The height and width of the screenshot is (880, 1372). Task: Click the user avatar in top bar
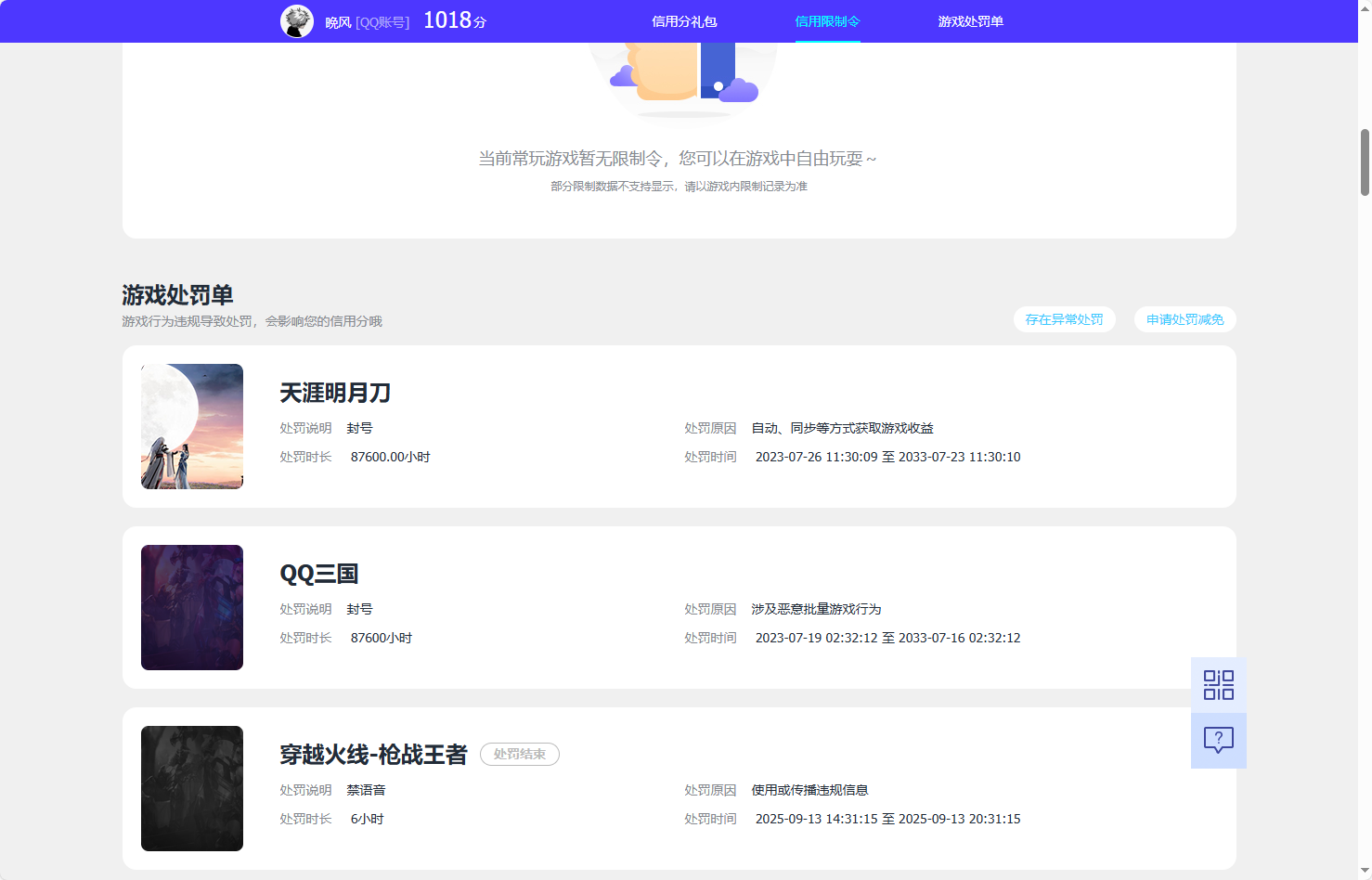(x=297, y=20)
